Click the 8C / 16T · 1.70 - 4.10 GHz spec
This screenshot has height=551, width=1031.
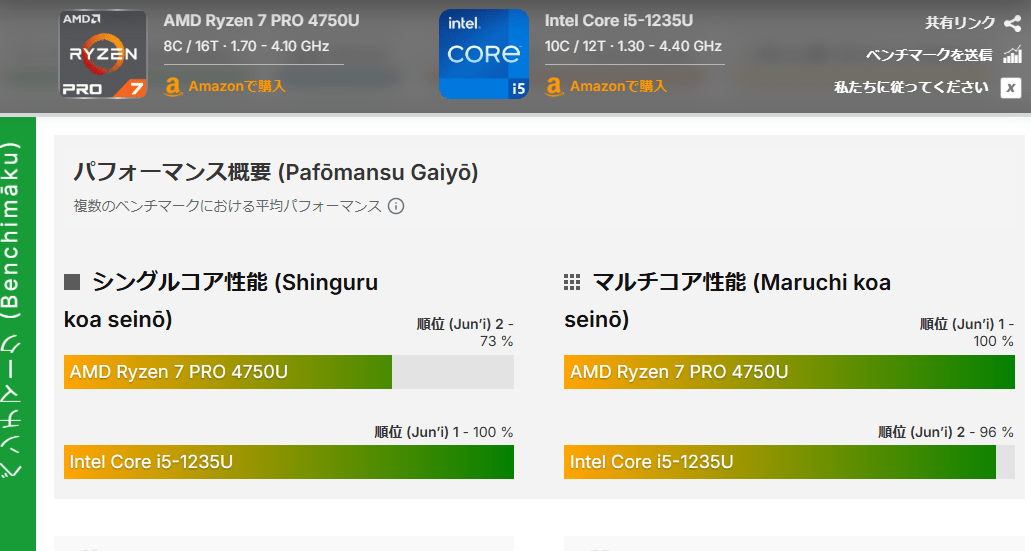tap(247, 47)
